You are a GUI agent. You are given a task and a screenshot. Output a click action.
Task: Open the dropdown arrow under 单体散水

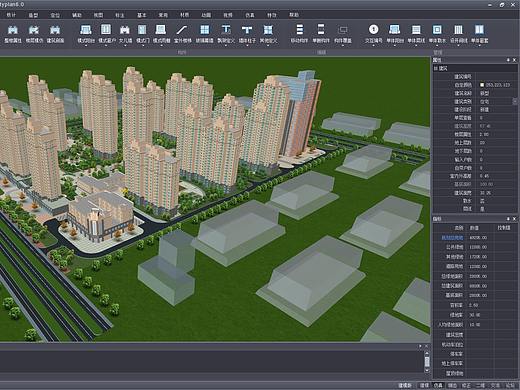(x=437, y=45)
